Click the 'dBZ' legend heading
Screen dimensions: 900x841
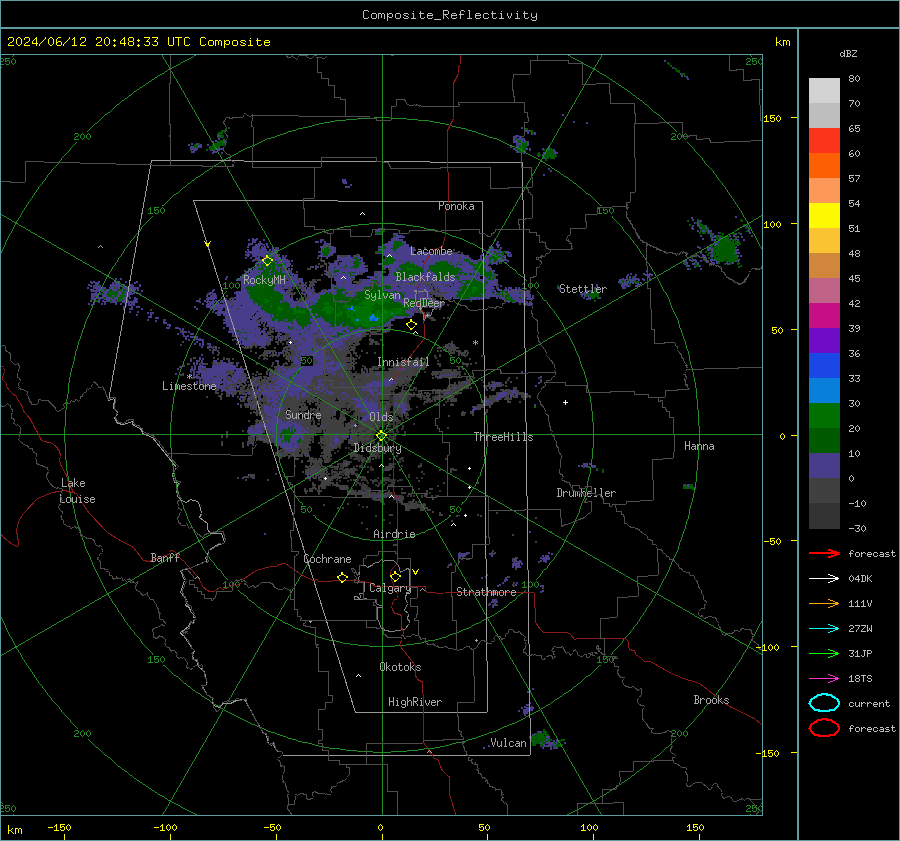coord(848,54)
